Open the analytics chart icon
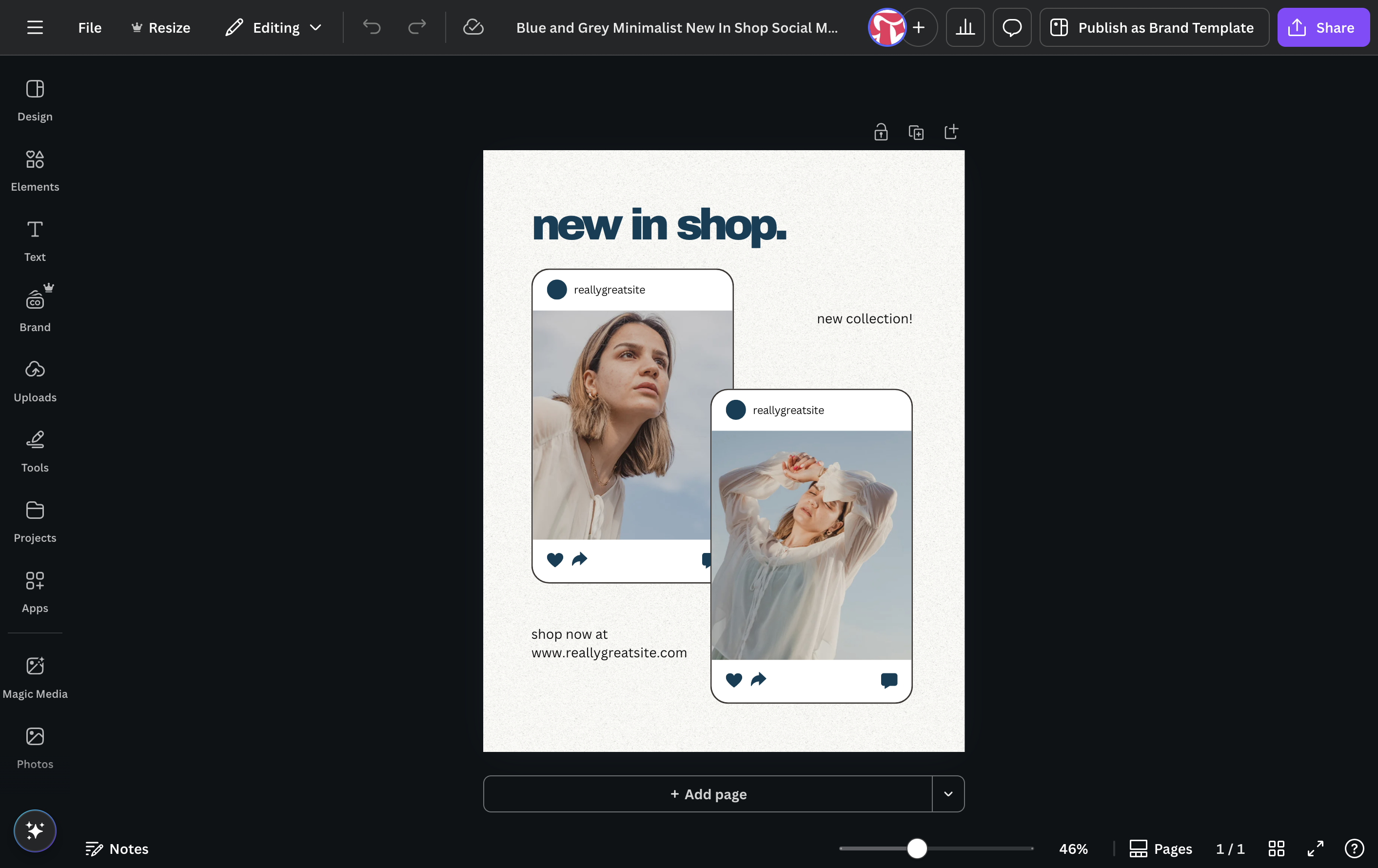The width and height of the screenshot is (1378, 868). 965,27
